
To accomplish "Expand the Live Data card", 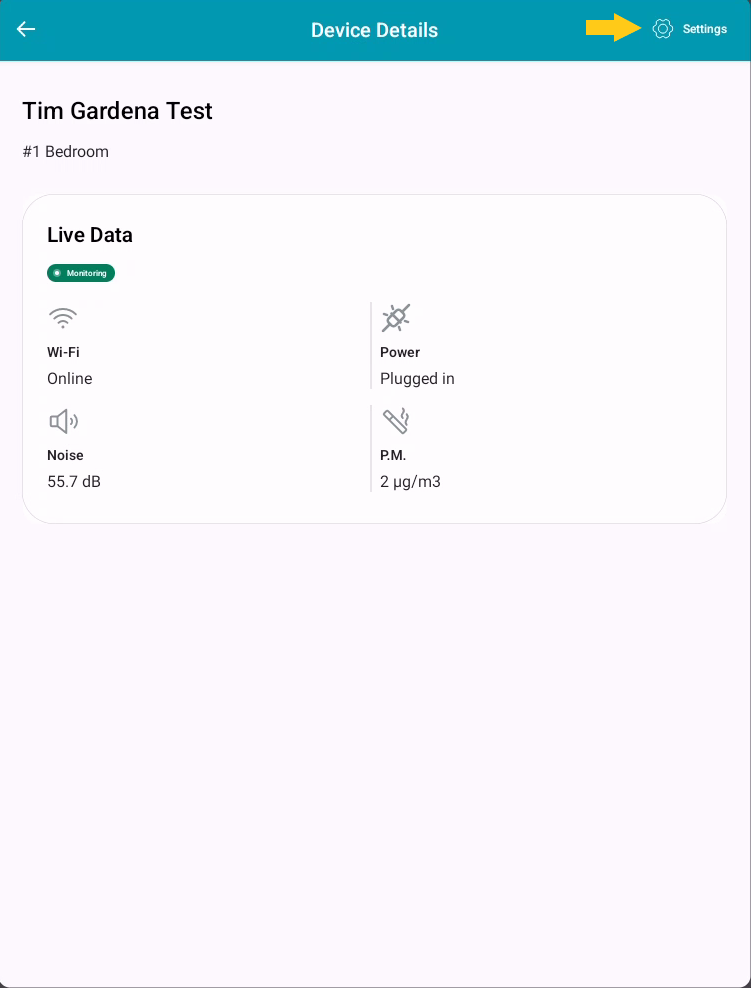I will pos(374,360).
